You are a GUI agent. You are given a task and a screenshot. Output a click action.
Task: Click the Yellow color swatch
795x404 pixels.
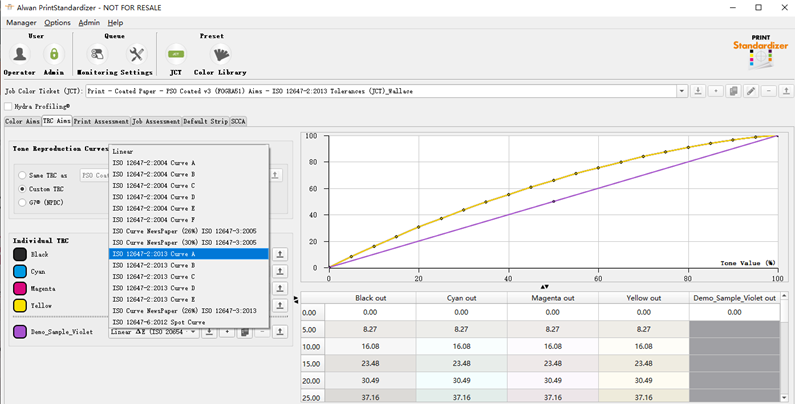[x=20, y=306]
